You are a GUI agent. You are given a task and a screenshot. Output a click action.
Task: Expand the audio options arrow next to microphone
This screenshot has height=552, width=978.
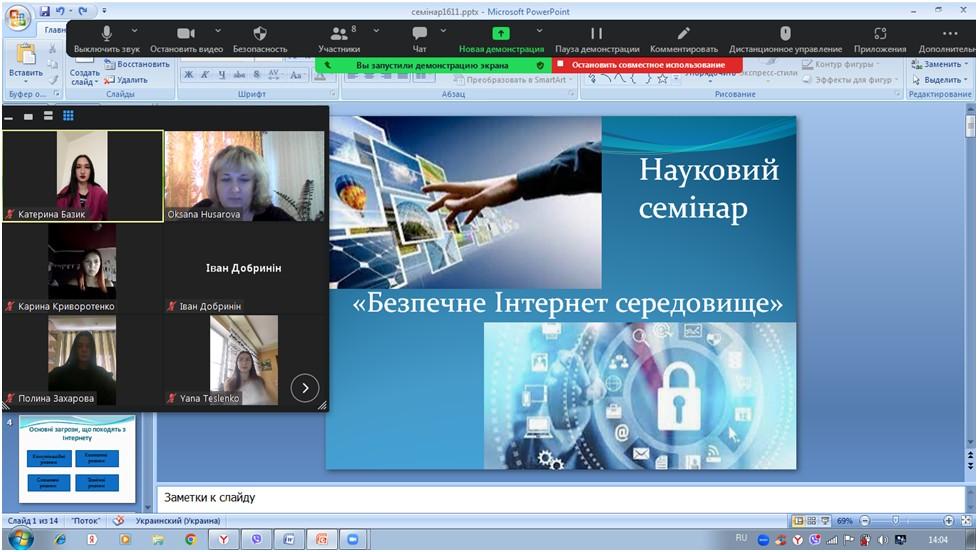(x=136, y=30)
